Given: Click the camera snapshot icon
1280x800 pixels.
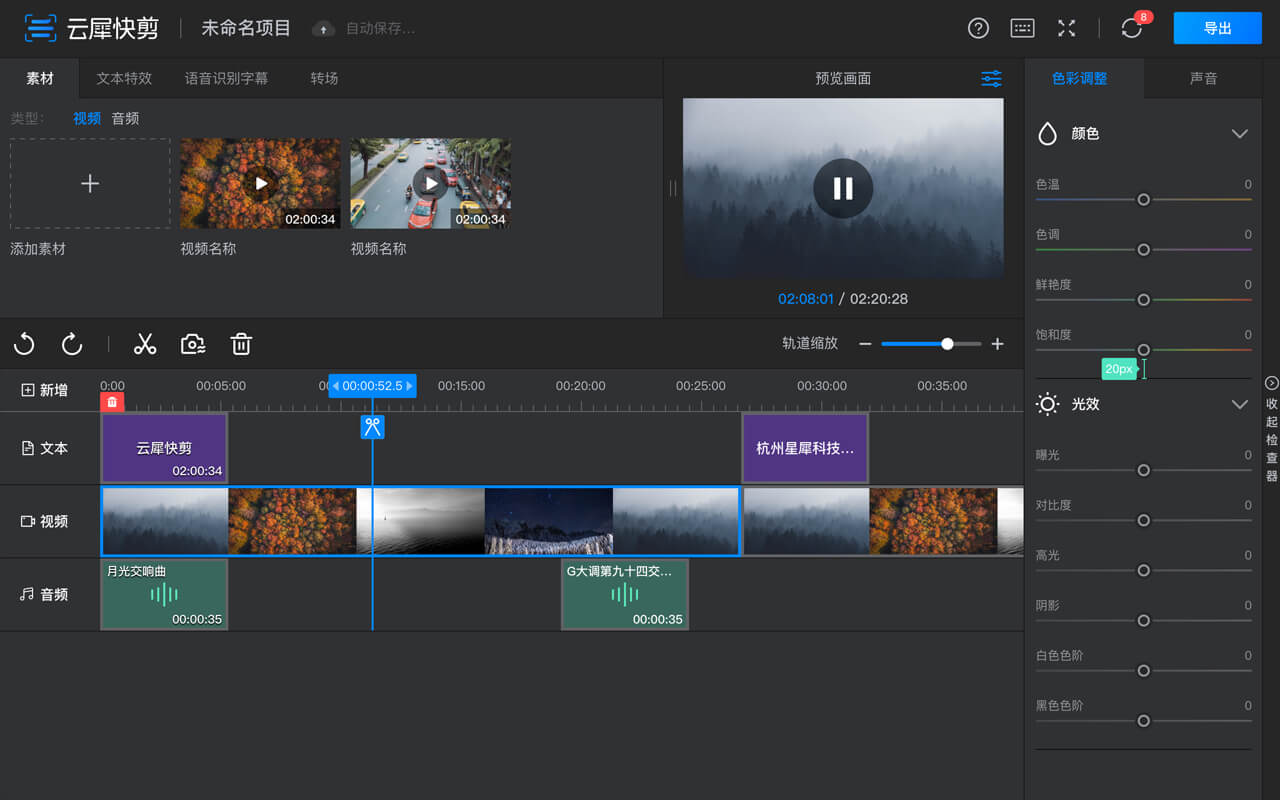Looking at the screenshot, I should click(193, 345).
